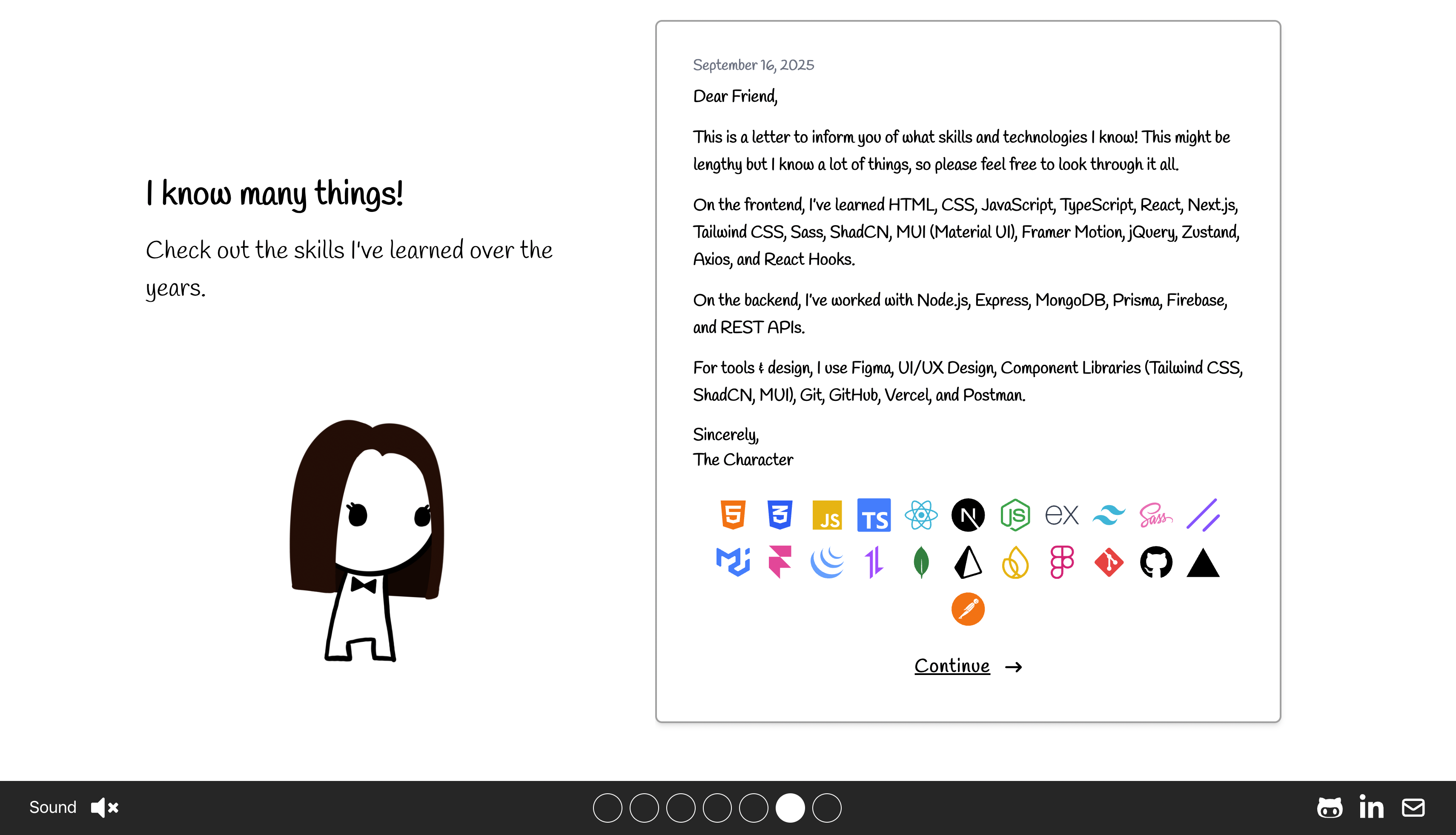Click the React atom icon
Image resolution: width=1456 pixels, height=835 pixels.
[921, 515]
